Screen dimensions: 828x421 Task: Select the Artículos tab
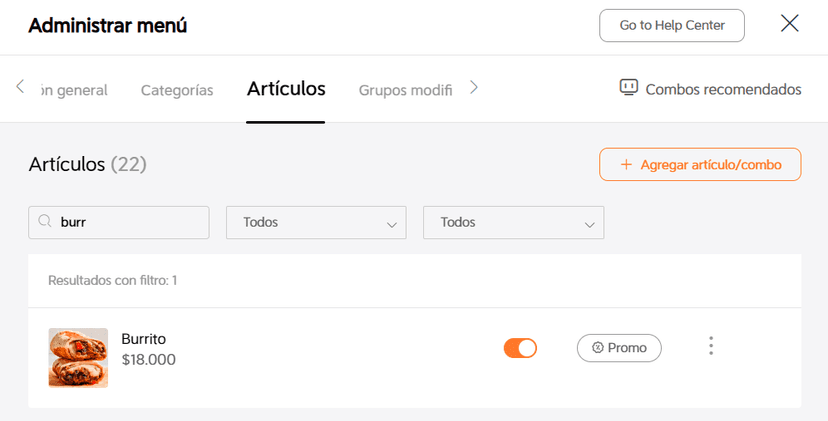pyautogui.click(x=286, y=89)
